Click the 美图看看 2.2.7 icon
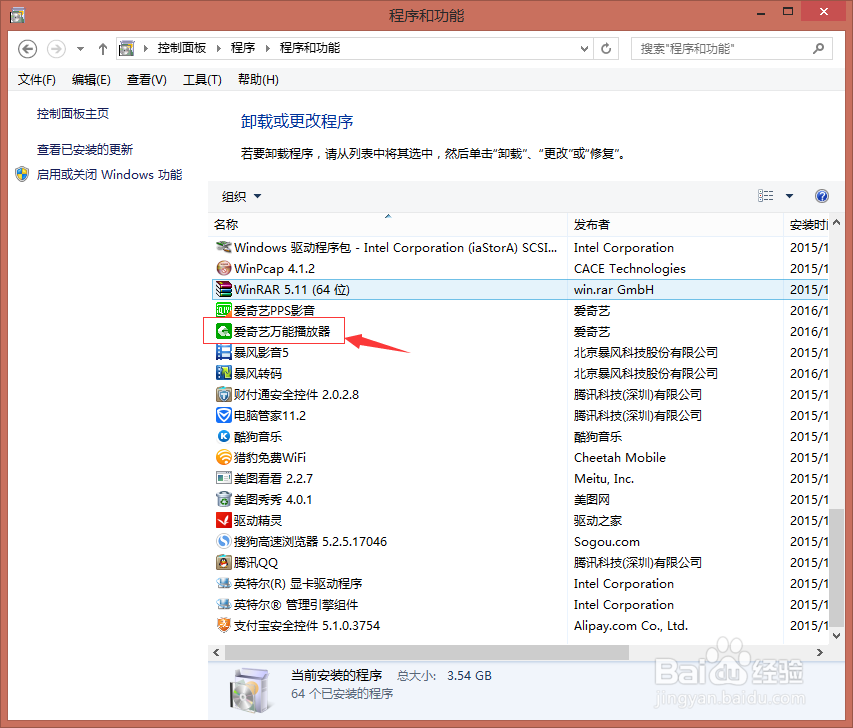Image resolution: width=853 pixels, height=728 pixels. point(224,478)
